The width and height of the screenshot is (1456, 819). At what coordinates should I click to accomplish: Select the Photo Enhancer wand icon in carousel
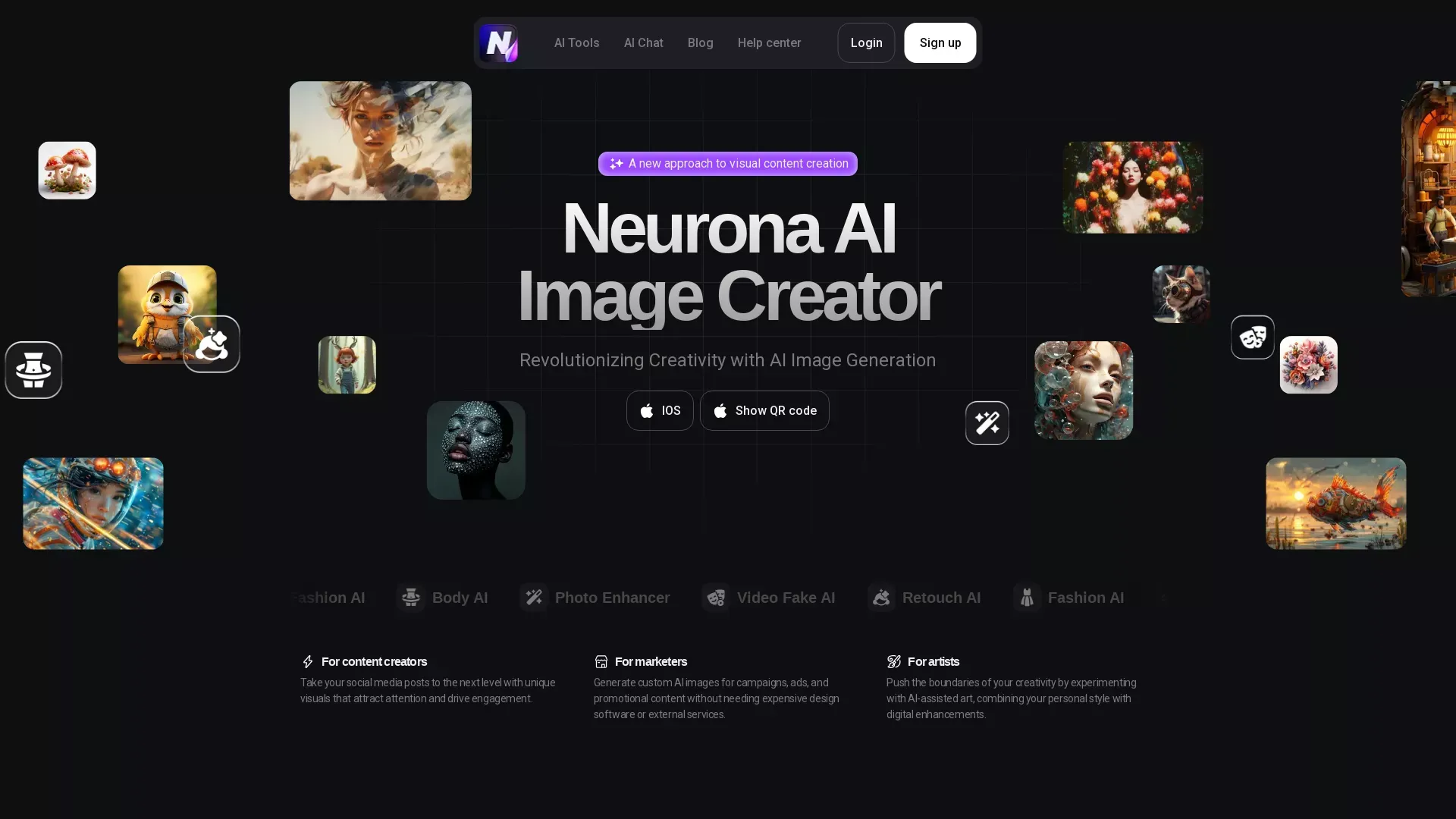pyautogui.click(x=534, y=598)
